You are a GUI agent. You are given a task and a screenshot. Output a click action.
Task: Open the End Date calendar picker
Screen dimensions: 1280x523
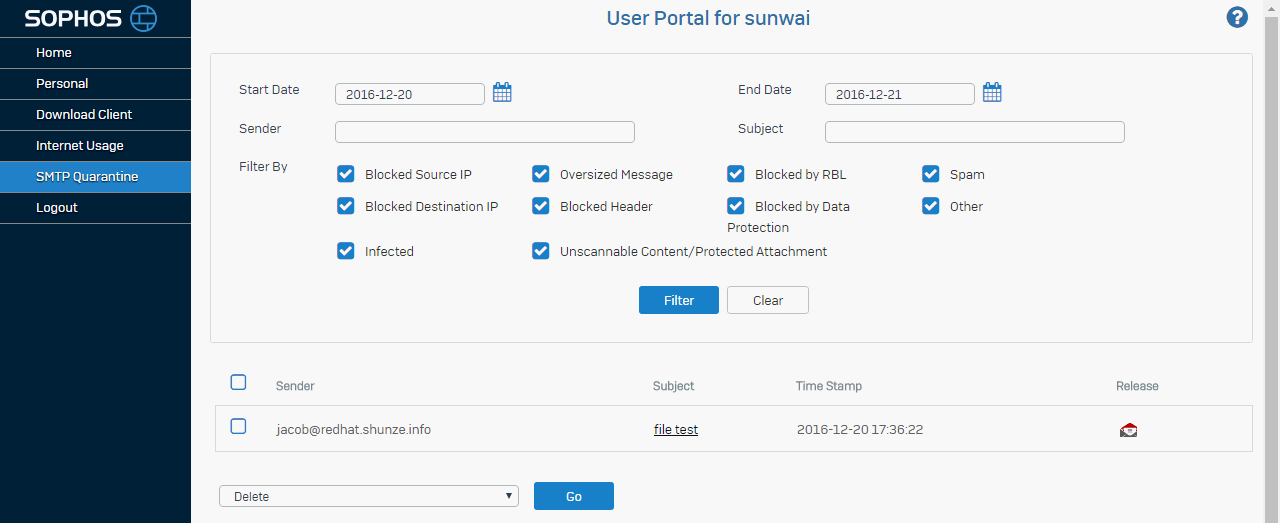click(x=992, y=93)
